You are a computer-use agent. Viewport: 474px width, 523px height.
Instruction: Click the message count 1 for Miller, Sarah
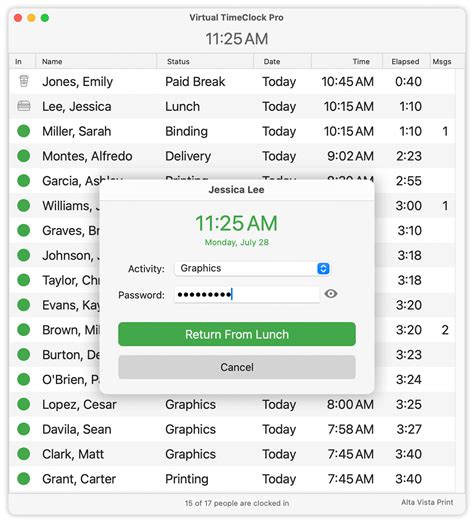pos(445,131)
